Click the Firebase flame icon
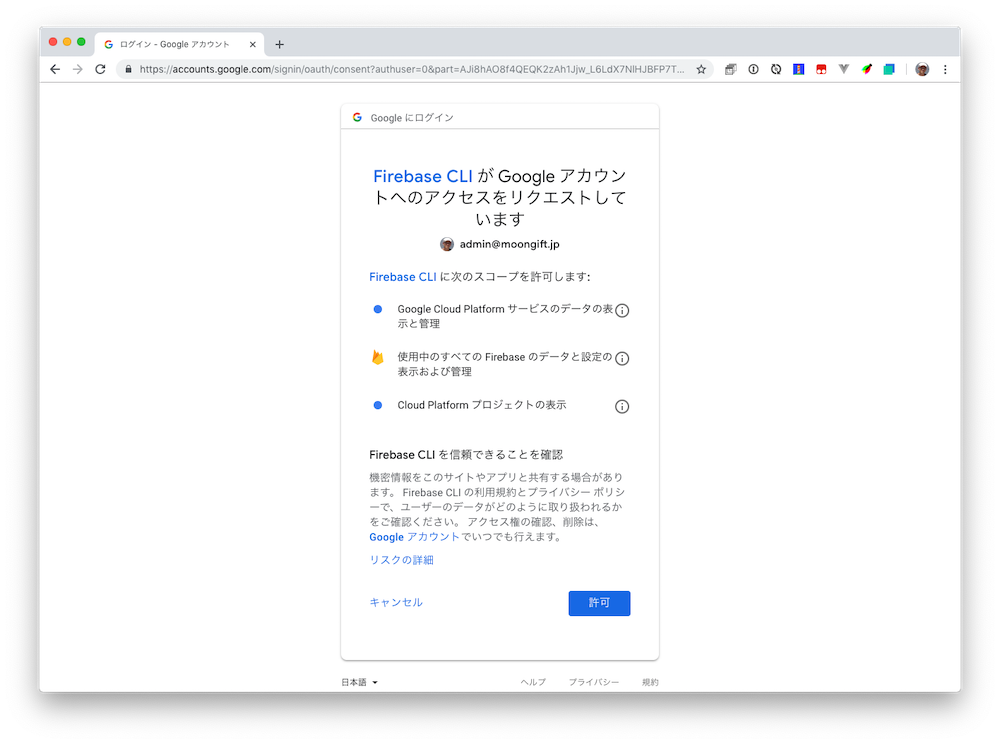Viewport: 1000px width, 744px height. tap(378, 357)
